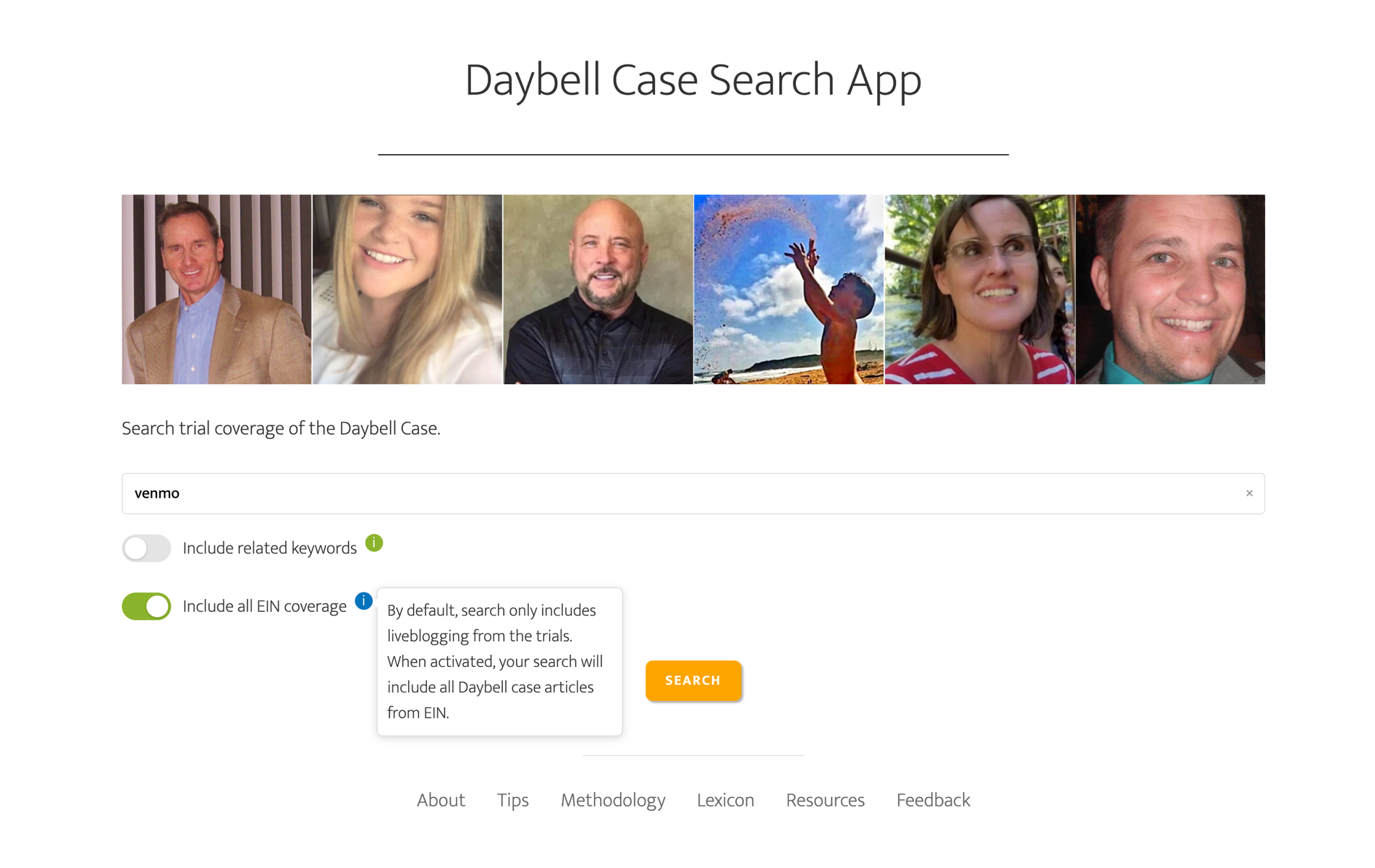Click into the search box containing venmo
The height and width of the screenshot is (868, 1375).
tap(693, 493)
